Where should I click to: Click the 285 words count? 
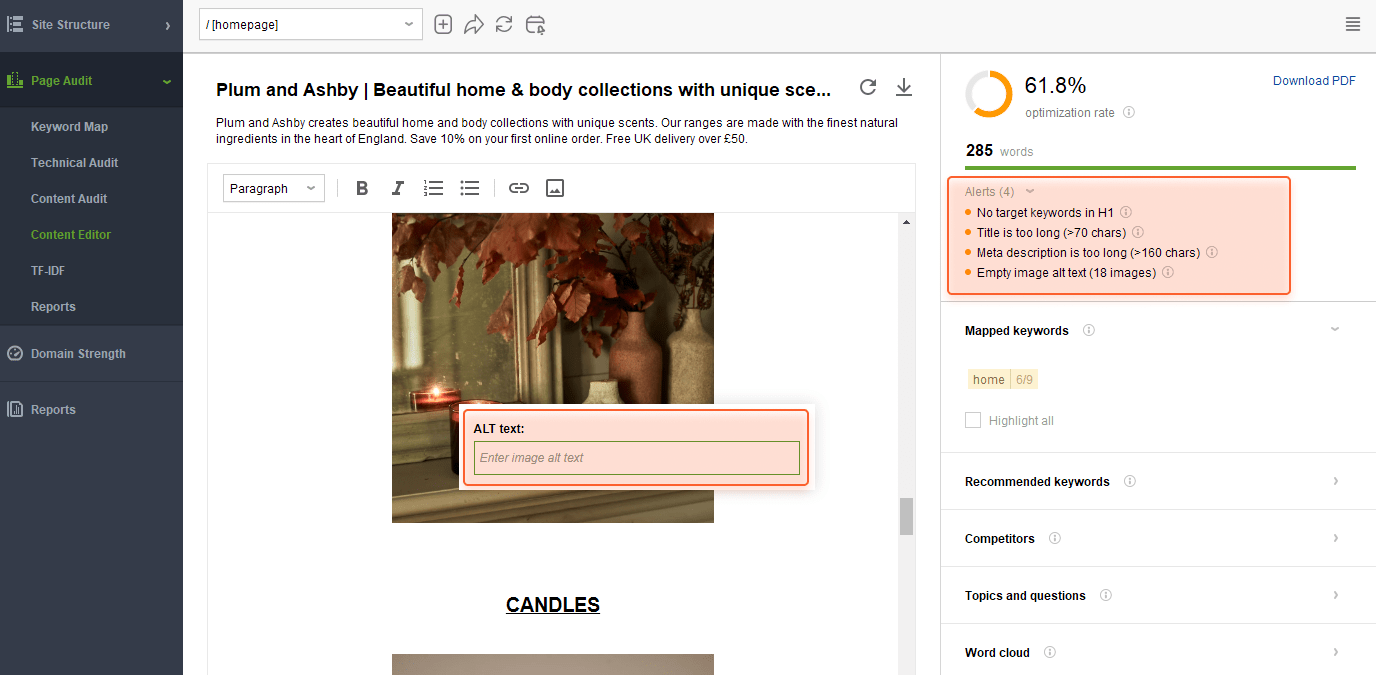(999, 151)
